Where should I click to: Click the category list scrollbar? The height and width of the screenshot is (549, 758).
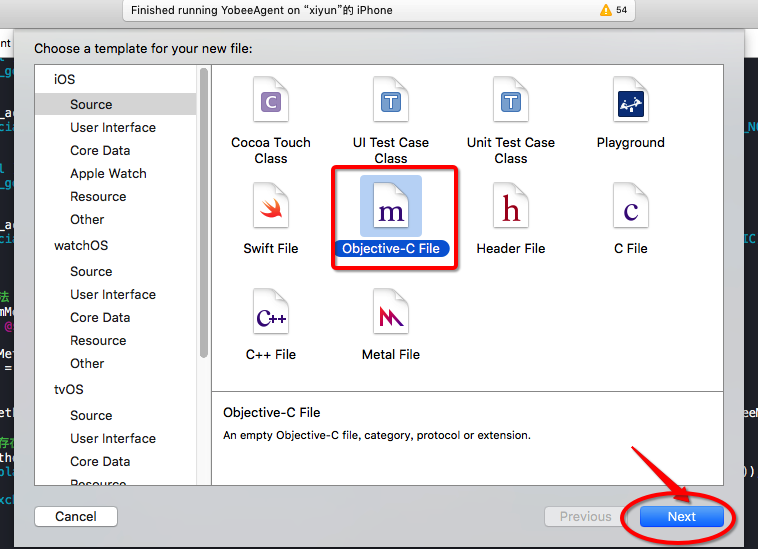204,213
